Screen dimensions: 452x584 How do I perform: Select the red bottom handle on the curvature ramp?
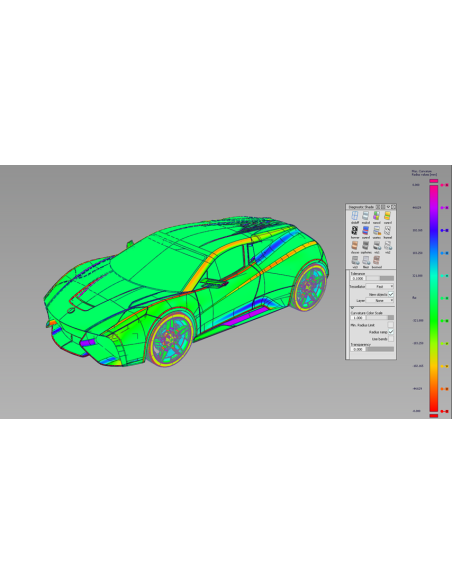tap(444, 411)
